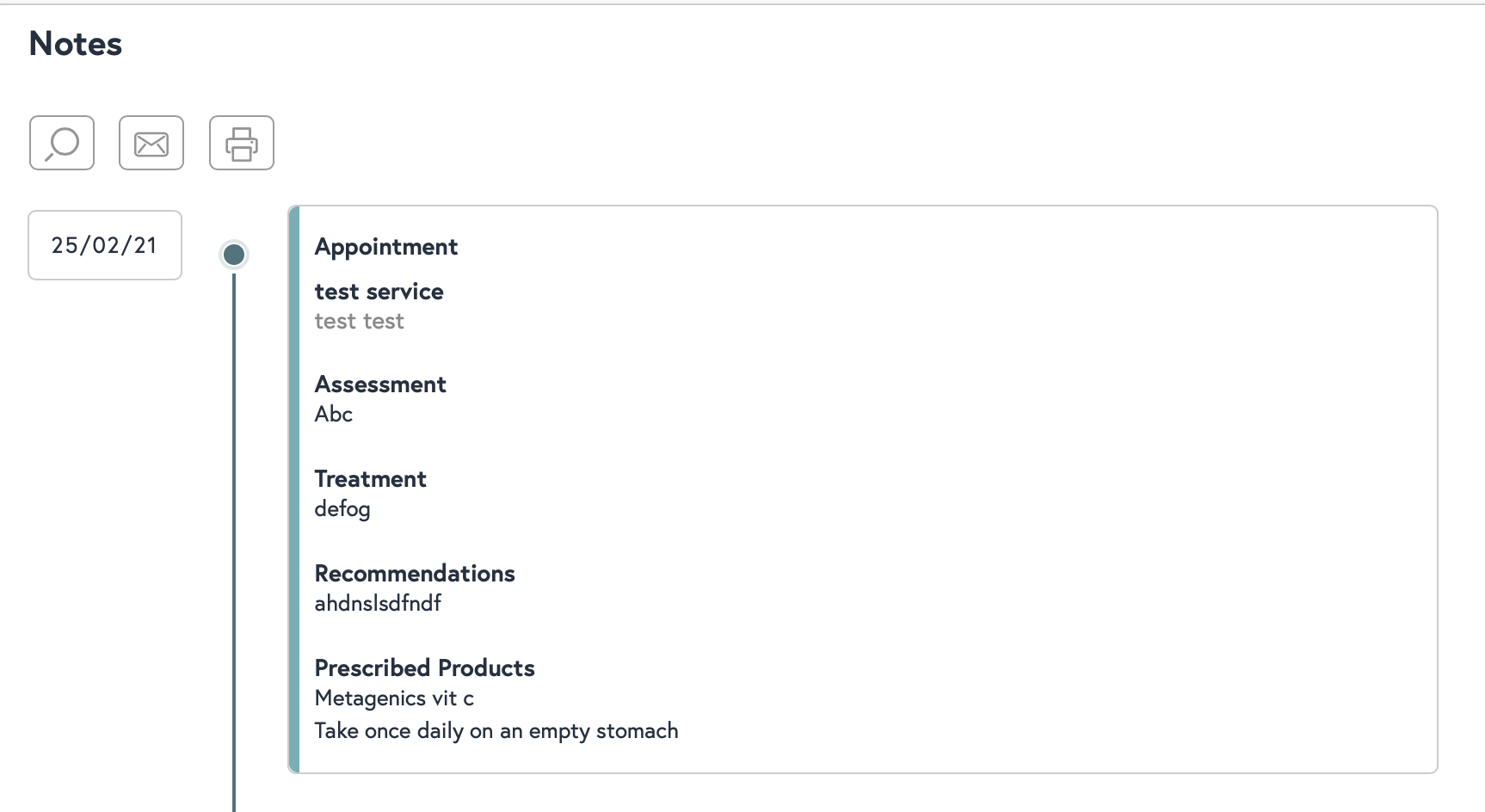
Task: Click the search notes magnifier icon
Action: pos(62,143)
